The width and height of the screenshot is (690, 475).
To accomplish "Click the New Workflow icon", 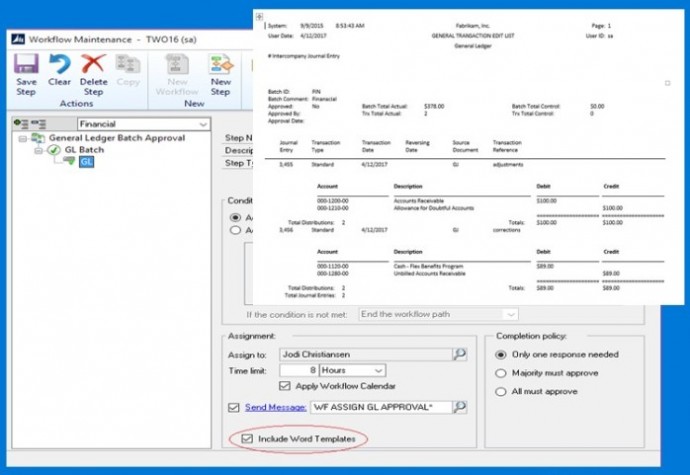I will click(x=177, y=64).
